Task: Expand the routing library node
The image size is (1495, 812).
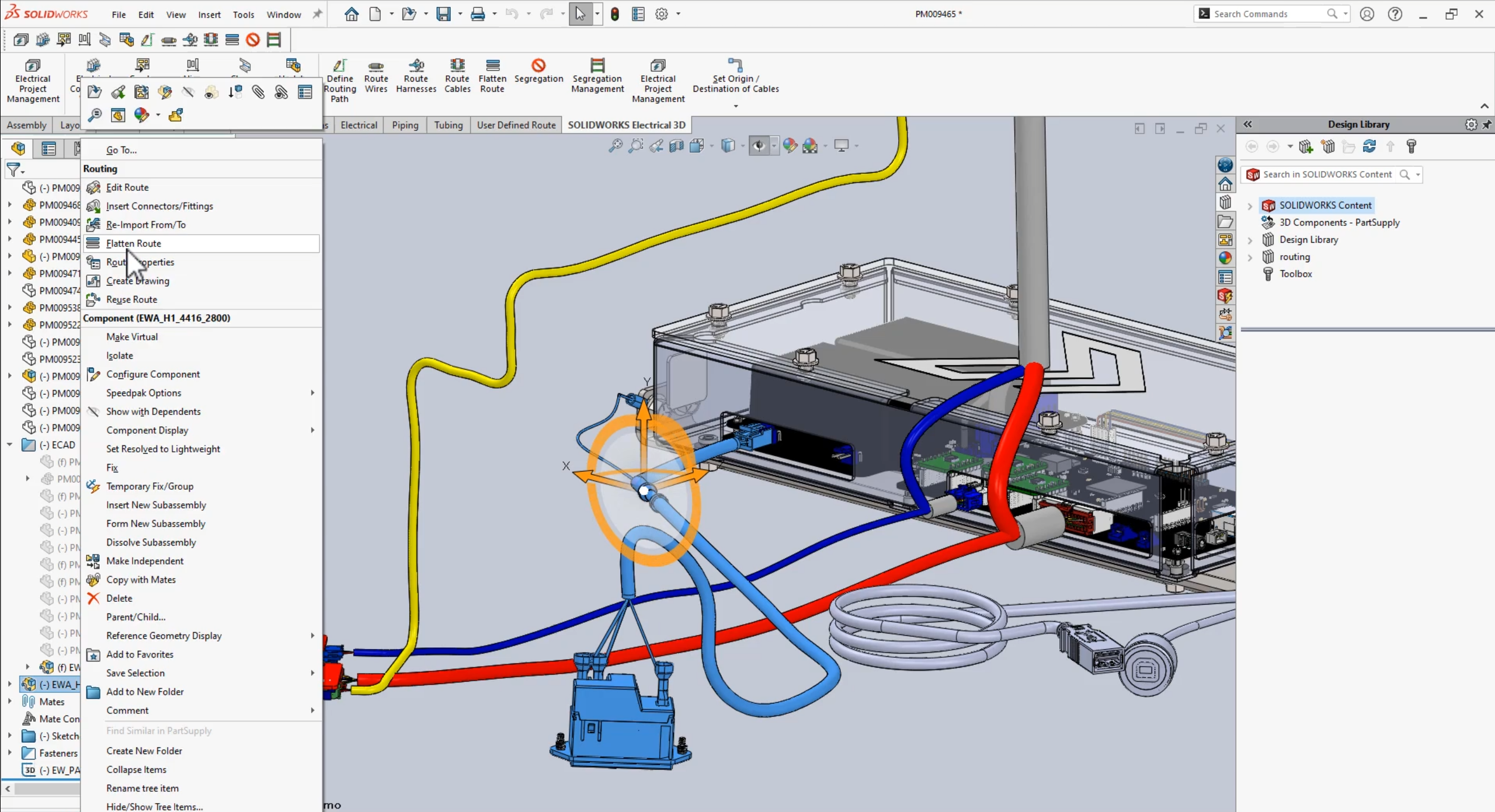Action: (1250, 257)
